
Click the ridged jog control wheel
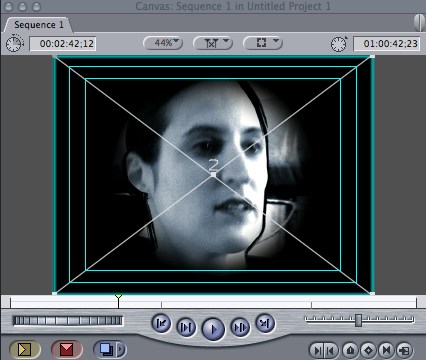68,321
